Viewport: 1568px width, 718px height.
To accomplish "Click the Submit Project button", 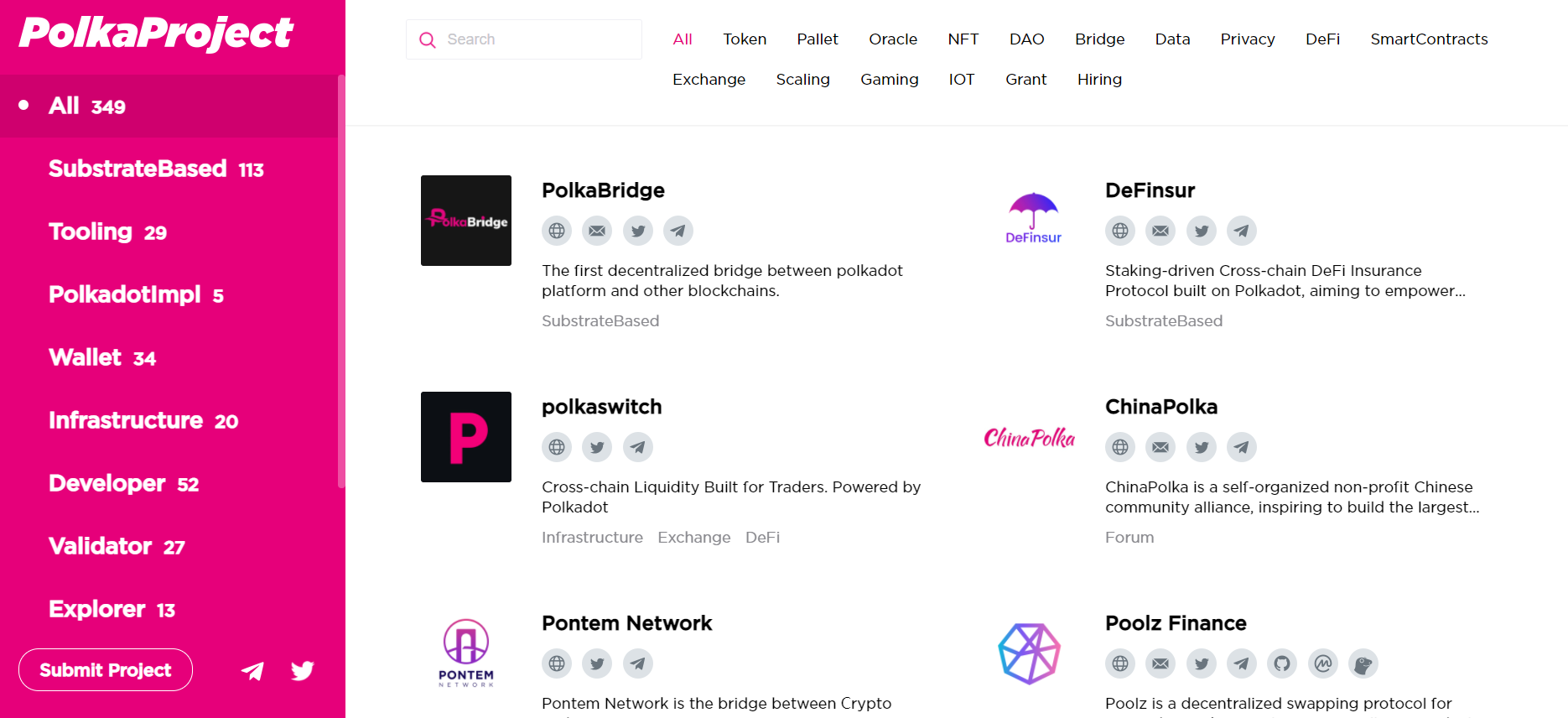I will pyautogui.click(x=106, y=670).
